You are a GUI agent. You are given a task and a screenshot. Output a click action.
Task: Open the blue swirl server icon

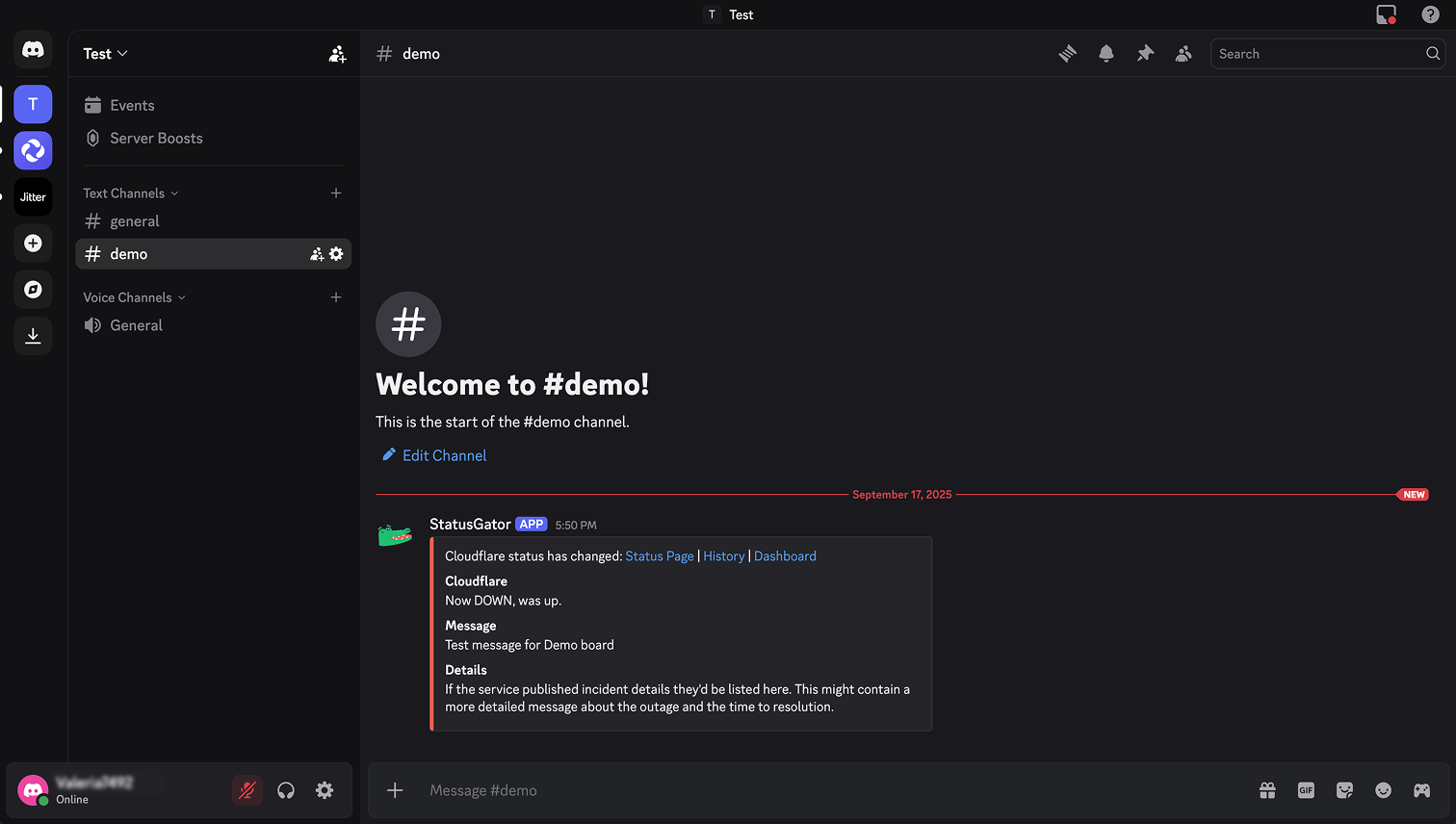click(x=33, y=150)
